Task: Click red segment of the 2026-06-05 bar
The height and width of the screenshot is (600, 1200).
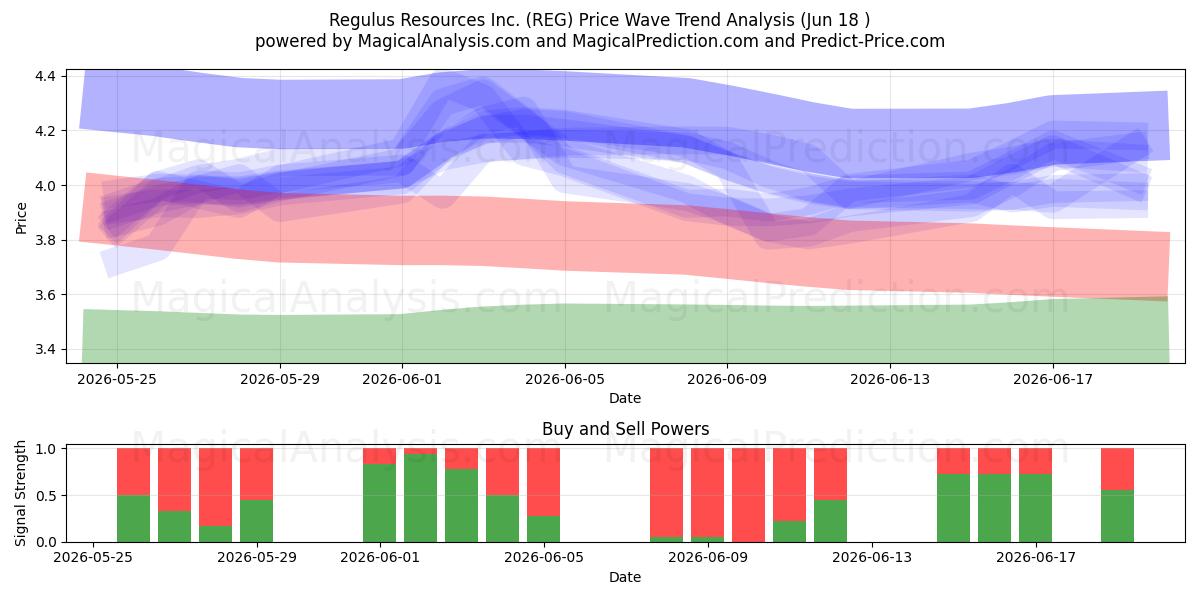Action: pyautogui.click(x=543, y=482)
